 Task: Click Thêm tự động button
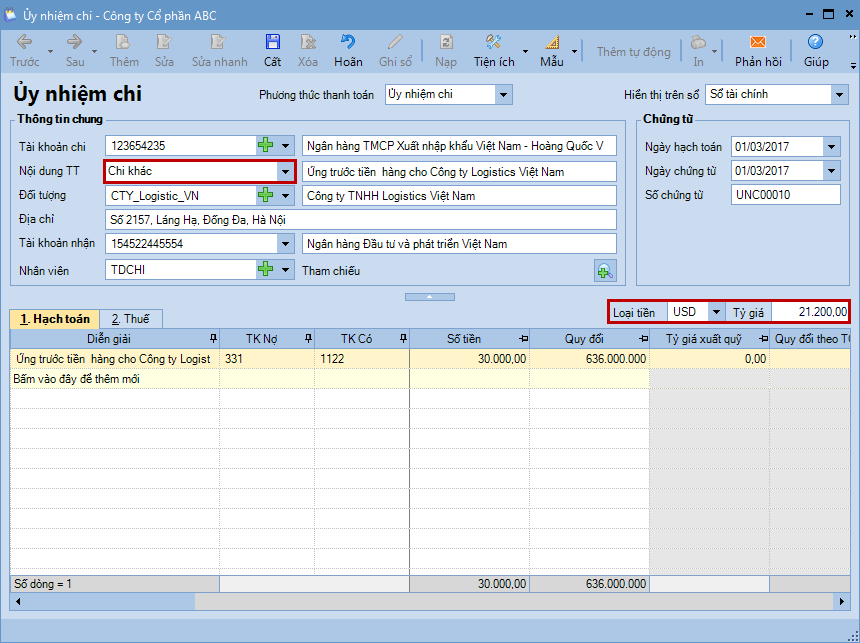coord(633,52)
